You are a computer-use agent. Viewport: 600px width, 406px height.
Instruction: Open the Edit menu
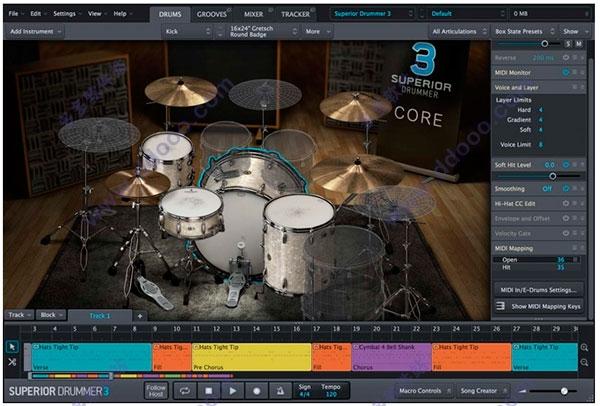coord(38,14)
